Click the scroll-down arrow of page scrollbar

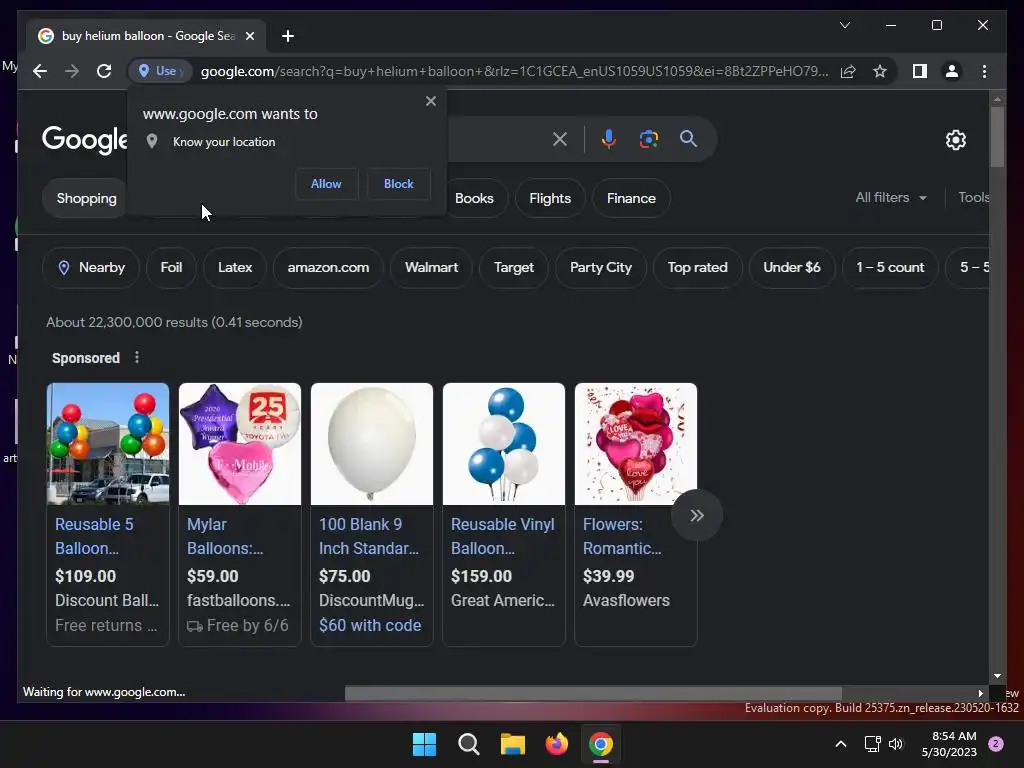tap(997, 676)
